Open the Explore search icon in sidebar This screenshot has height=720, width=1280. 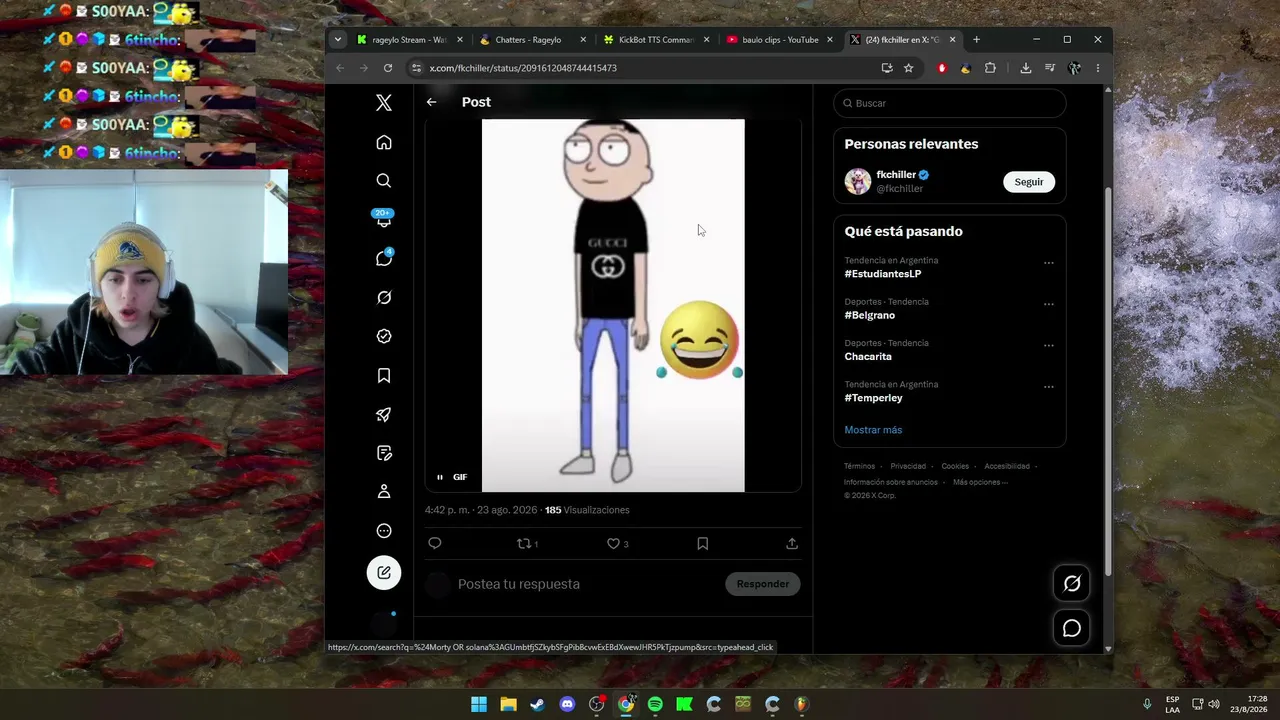coord(384,181)
